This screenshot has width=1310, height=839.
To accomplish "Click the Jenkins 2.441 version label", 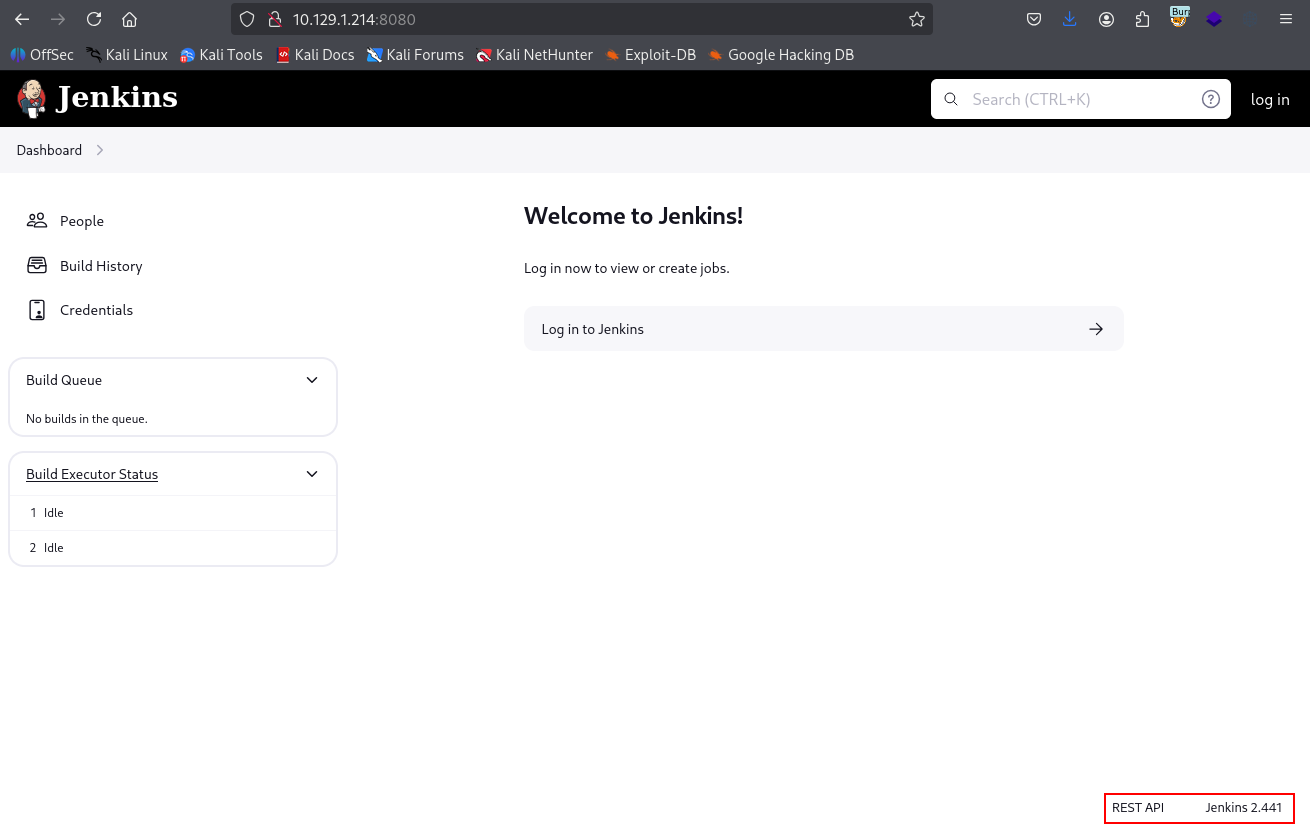I will pos(1243,808).
